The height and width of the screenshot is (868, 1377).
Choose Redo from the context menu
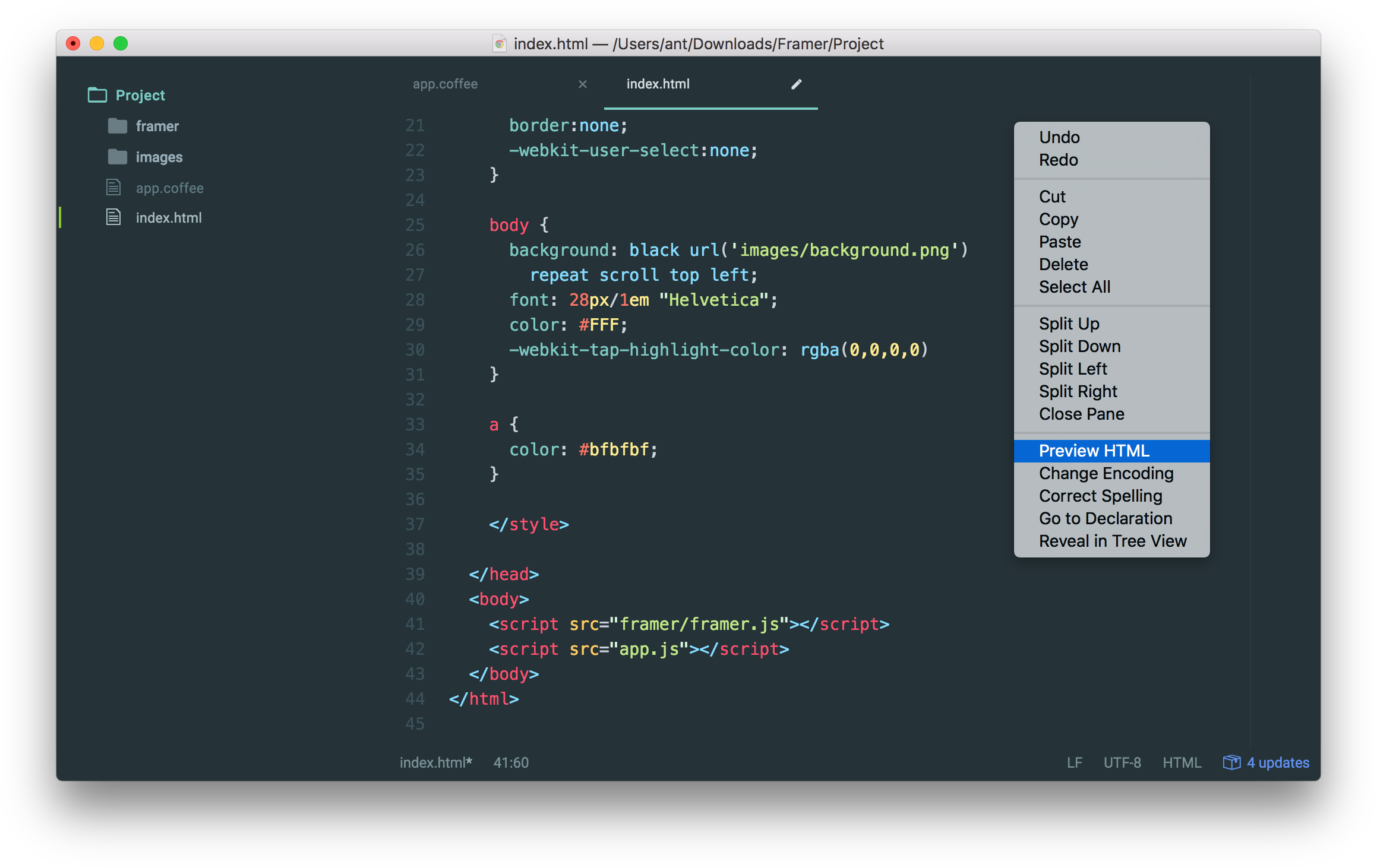pyautogui.click(x=1111, y=160)
